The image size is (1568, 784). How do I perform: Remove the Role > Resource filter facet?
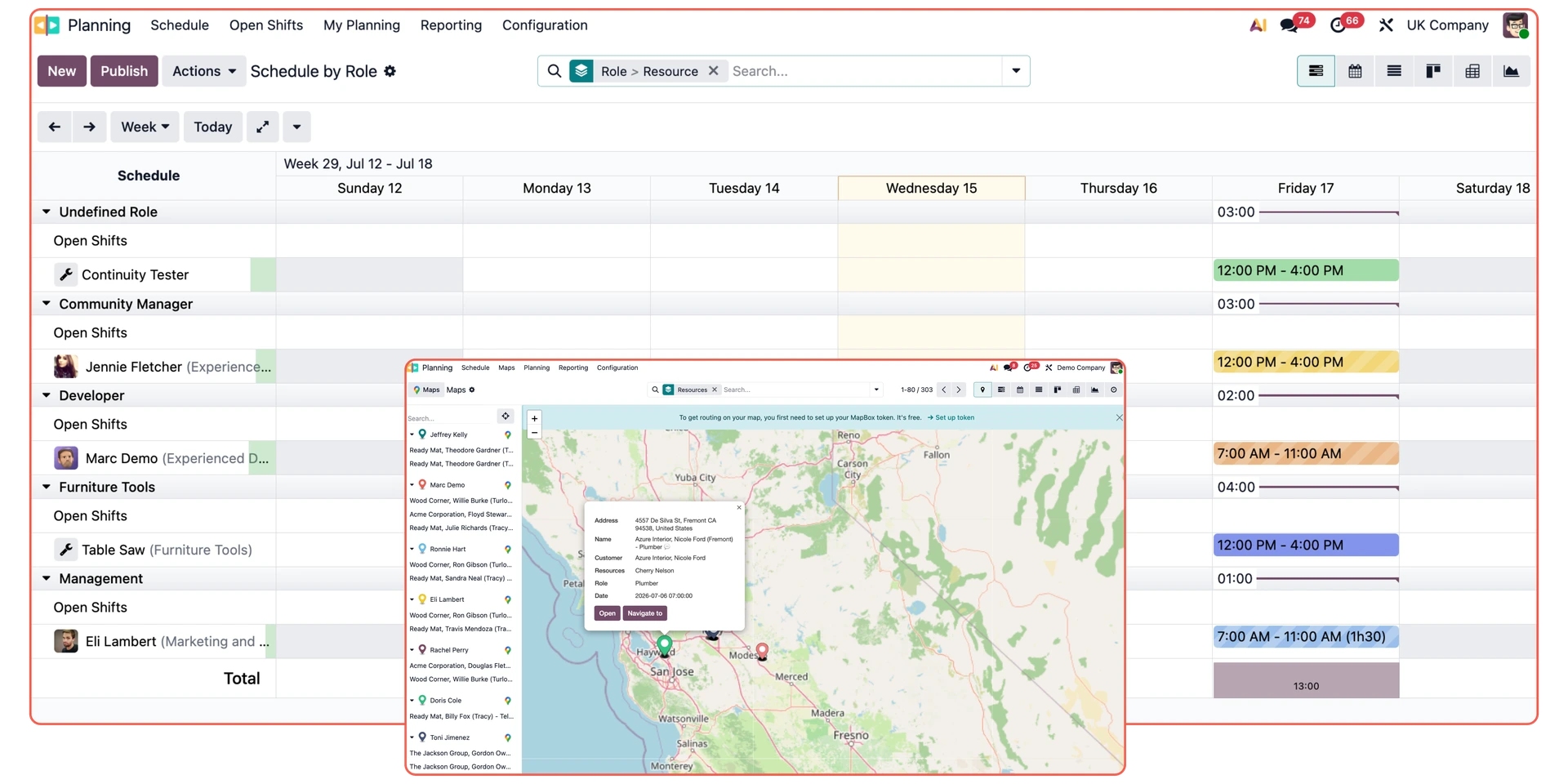tap(714, 71)
